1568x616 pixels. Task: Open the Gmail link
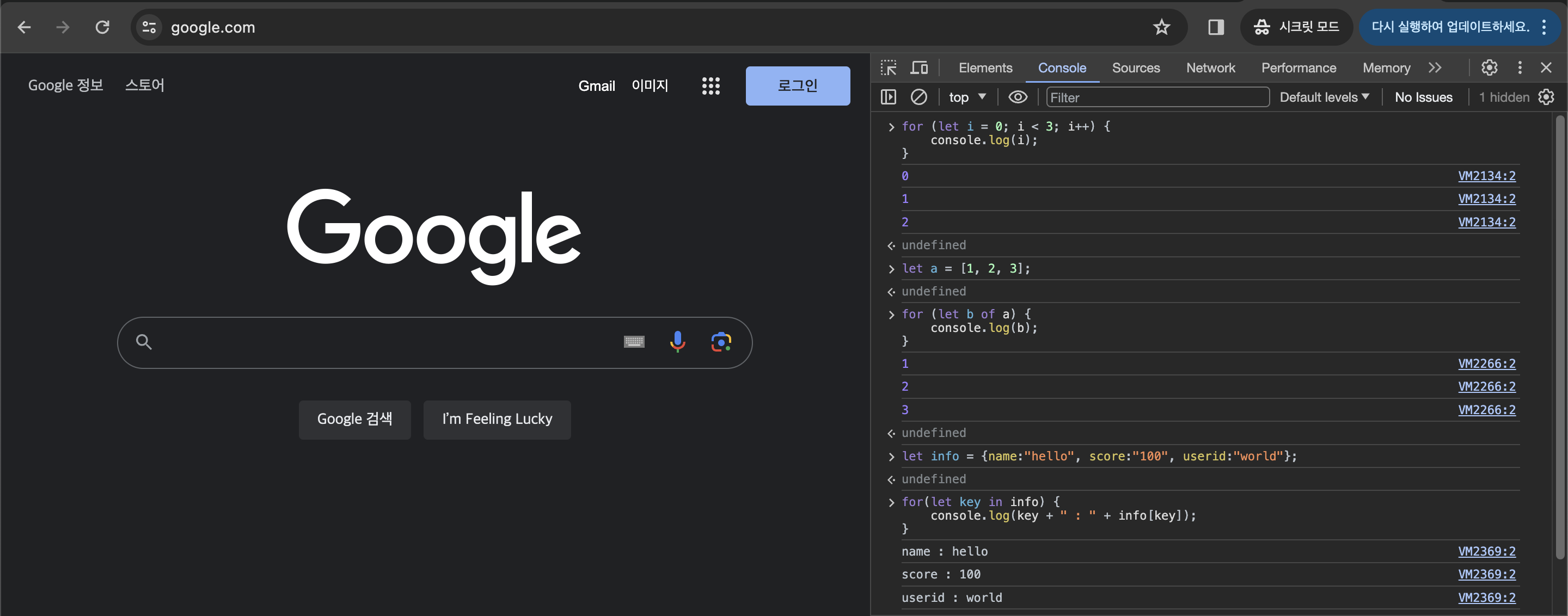tap(597, 86)
